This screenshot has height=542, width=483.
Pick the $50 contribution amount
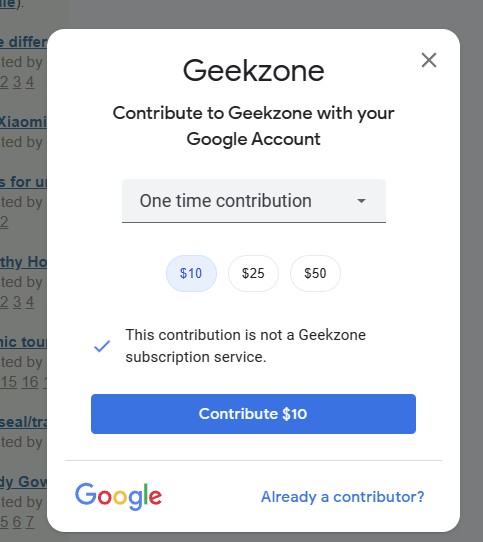[315, 273]
